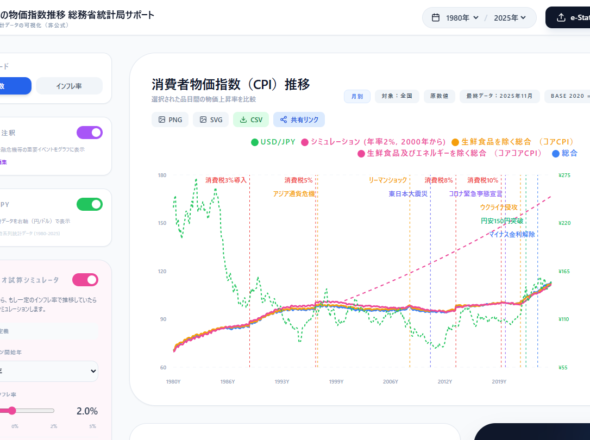
Task: Select the blue index mode tab
Action: [15, 86]
